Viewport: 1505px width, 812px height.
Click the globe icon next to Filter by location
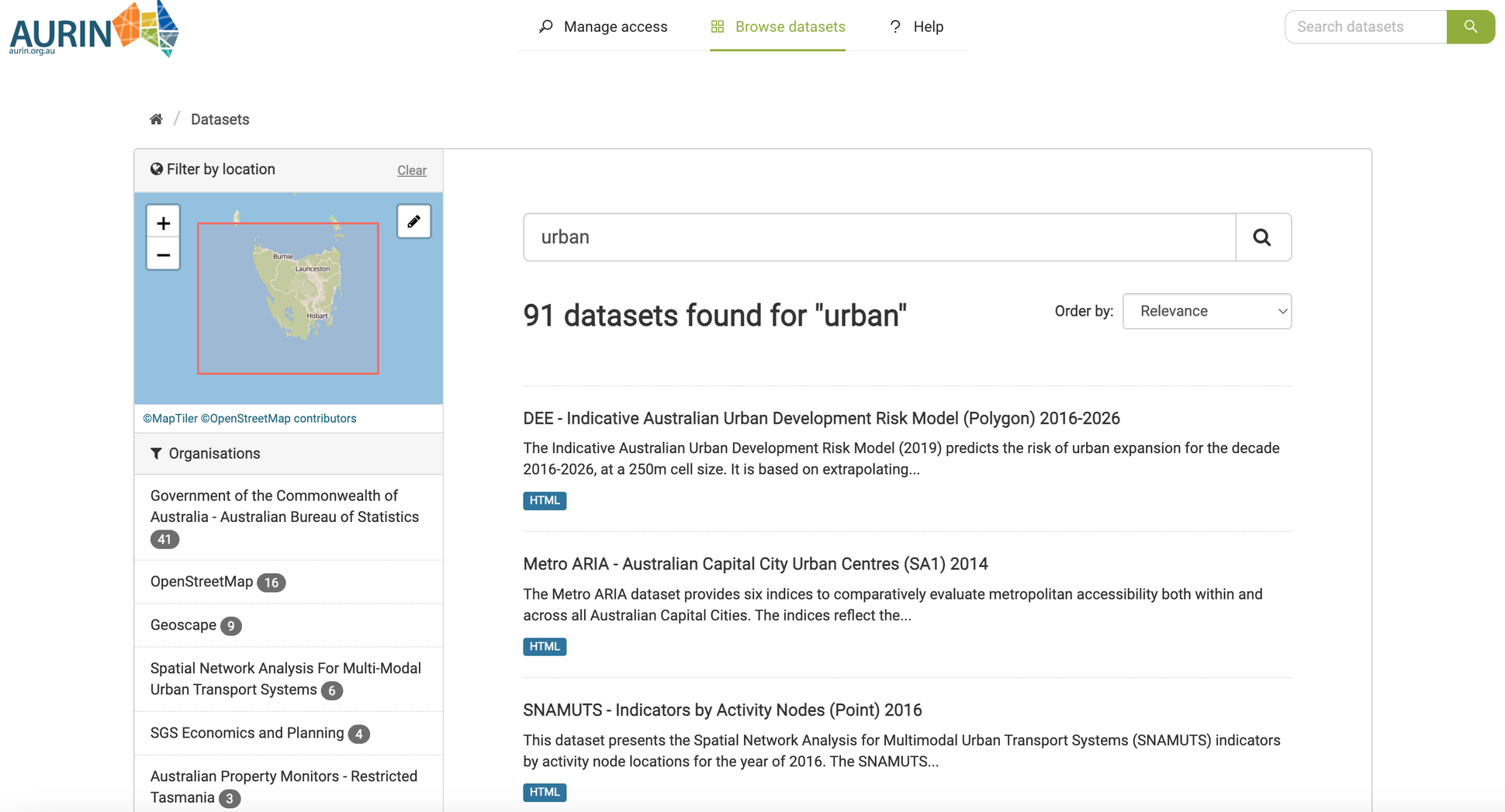point(156,168)
